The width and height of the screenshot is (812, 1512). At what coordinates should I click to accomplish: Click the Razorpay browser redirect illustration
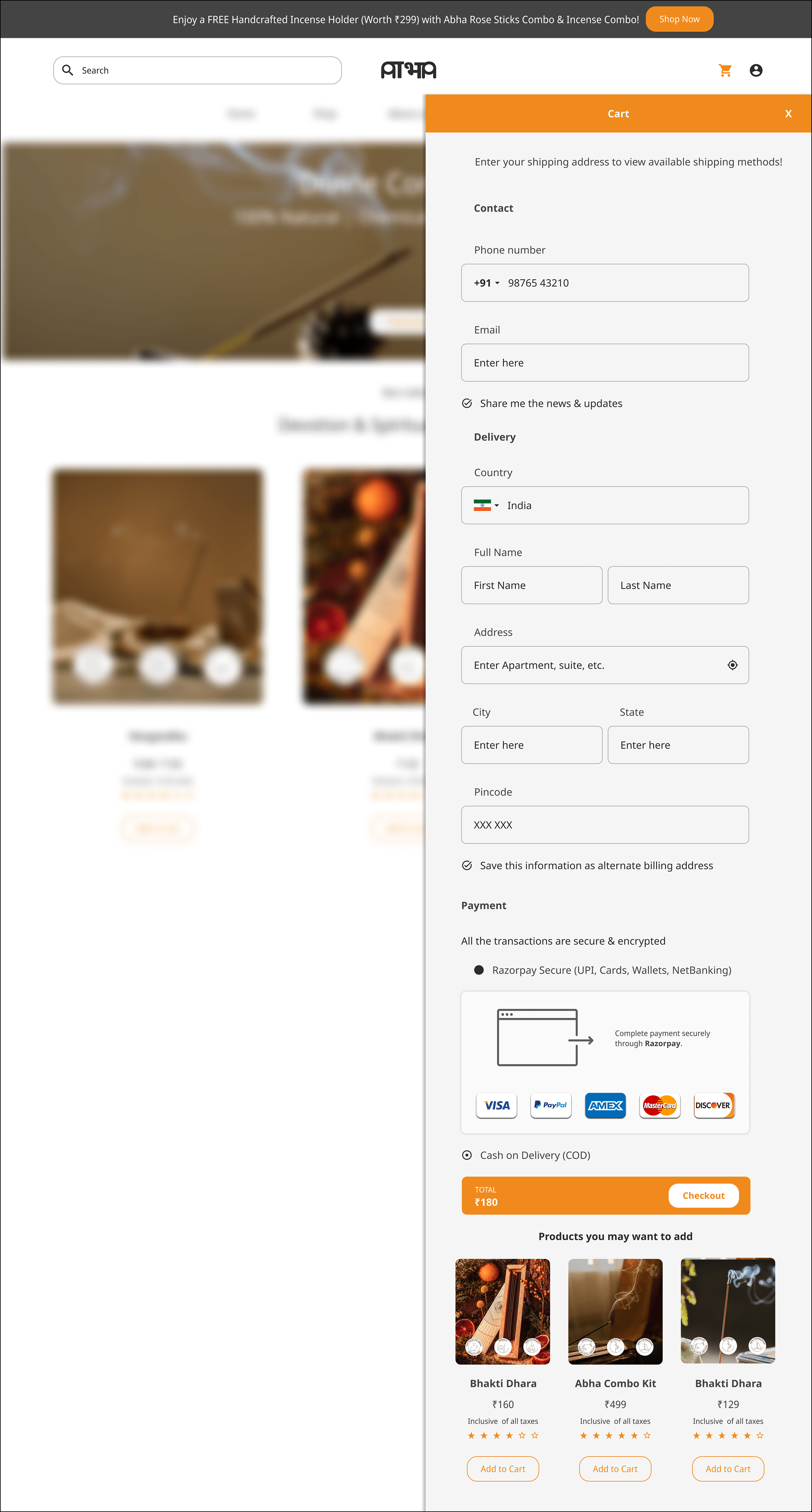545,1038
